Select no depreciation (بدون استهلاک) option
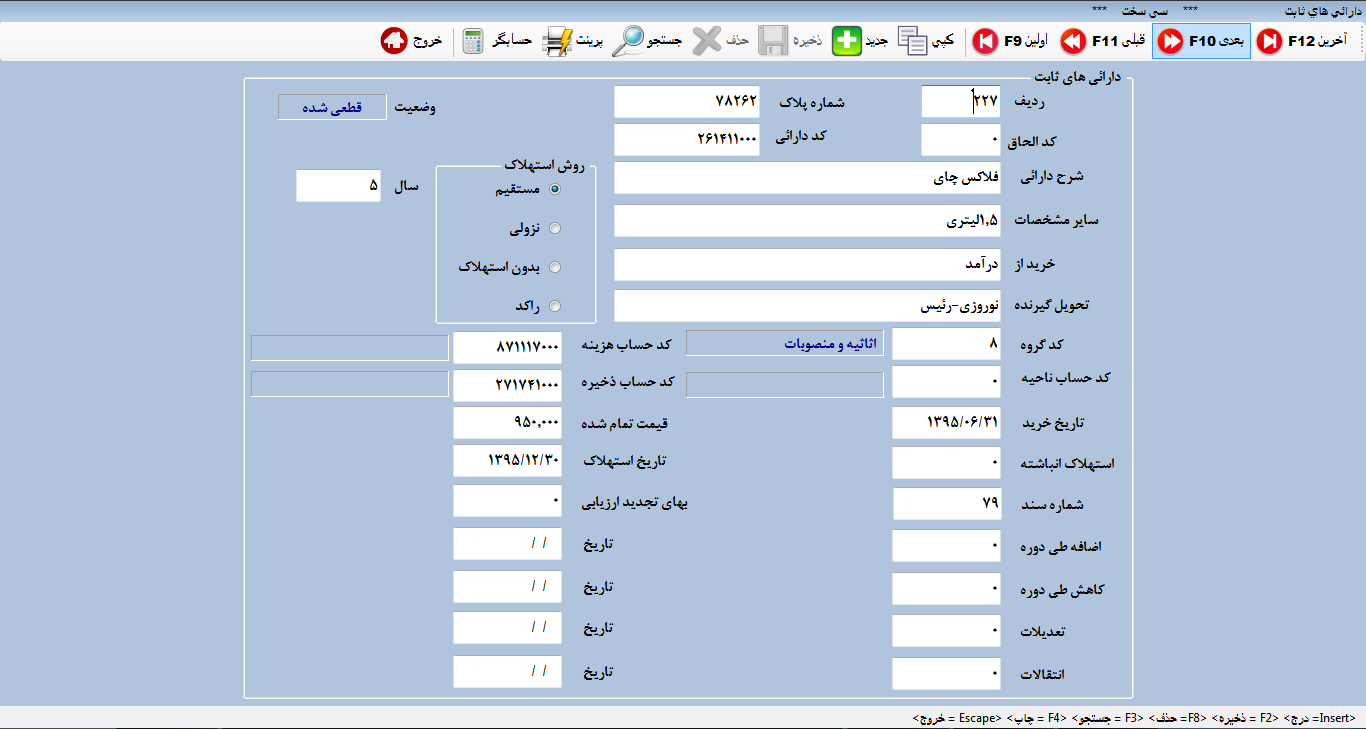This screenshot has width=1366, height=729. coord(555,267)
